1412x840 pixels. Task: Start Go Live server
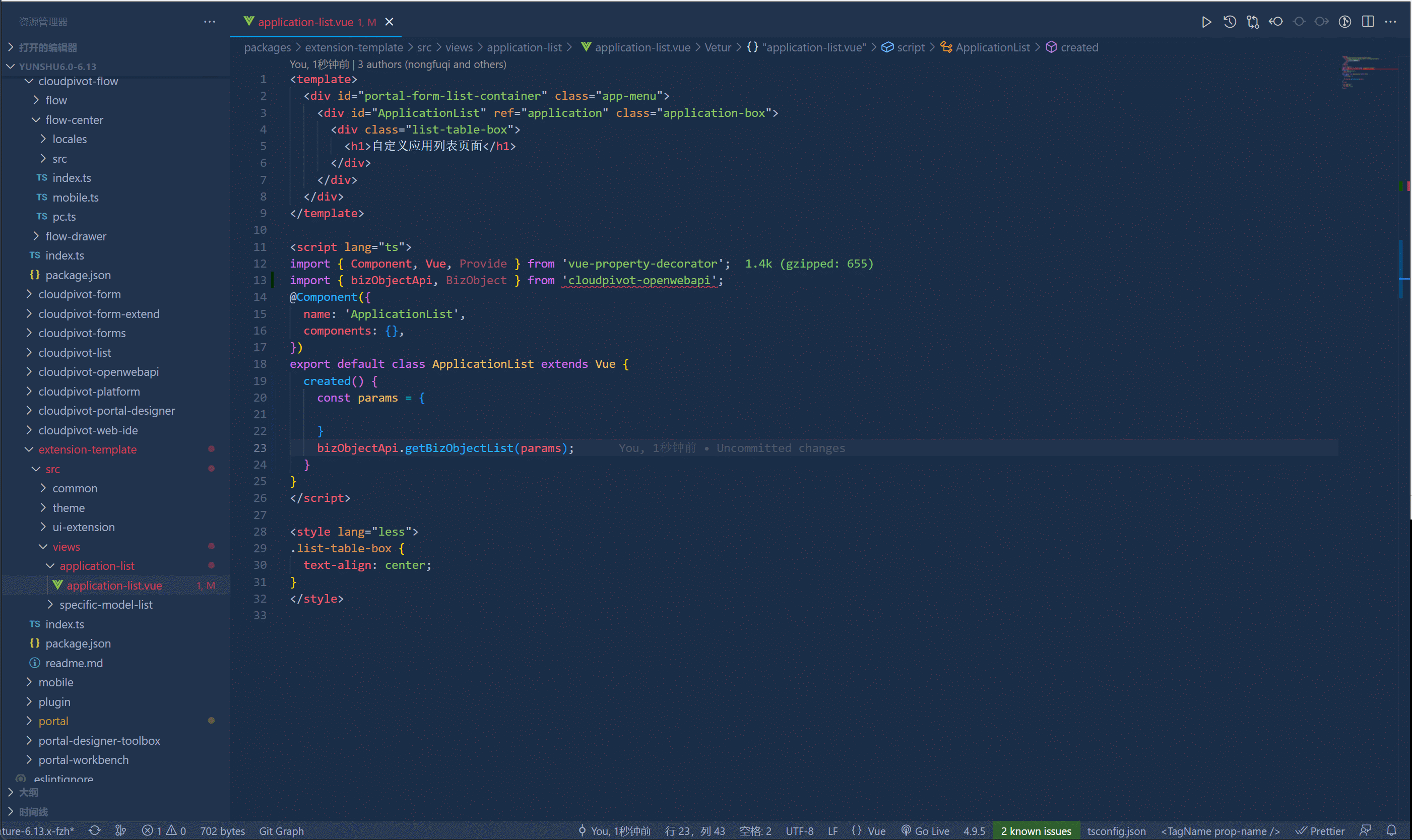[925, 830]
